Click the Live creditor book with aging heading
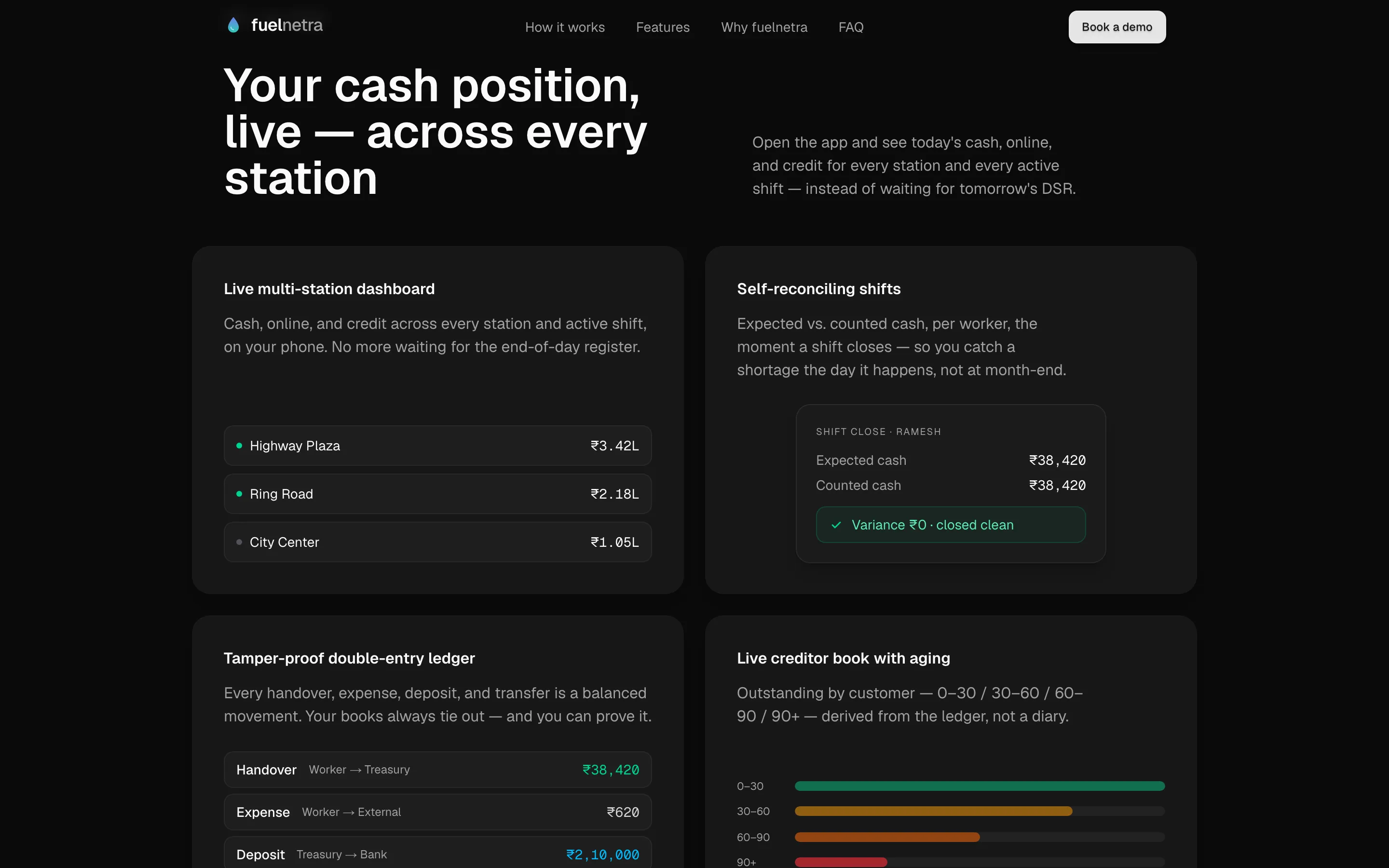Viewport: 1389px width, 868px height. 843,658
